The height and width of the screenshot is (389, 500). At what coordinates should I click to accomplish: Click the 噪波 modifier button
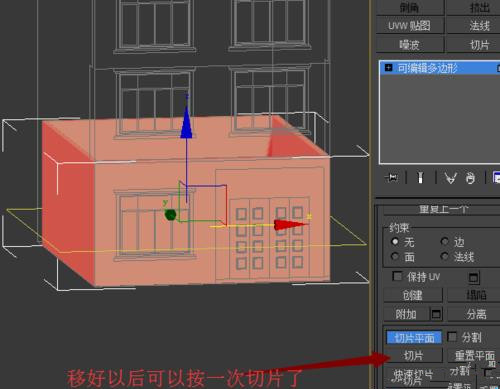point(410,45)
